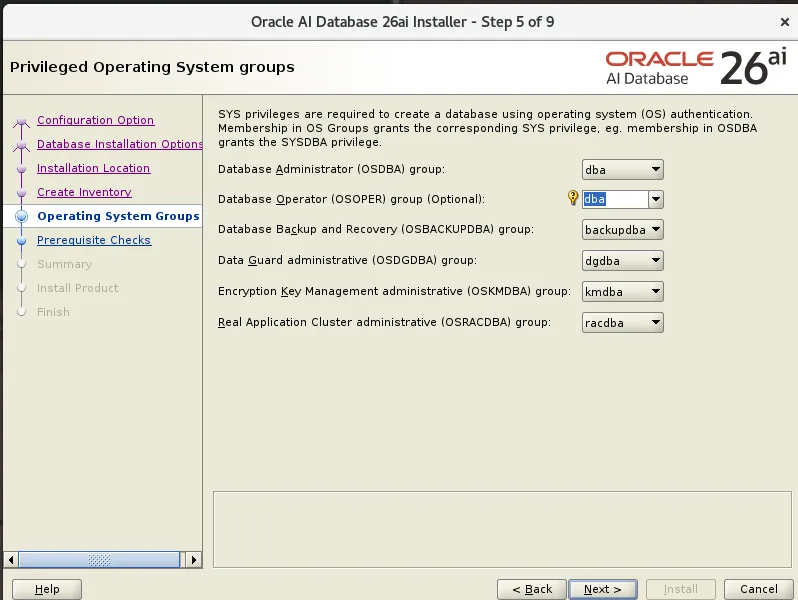The width and height of the screenshot is (798, 600).
Task: Click the Cancel button
Action: [758, 589]
